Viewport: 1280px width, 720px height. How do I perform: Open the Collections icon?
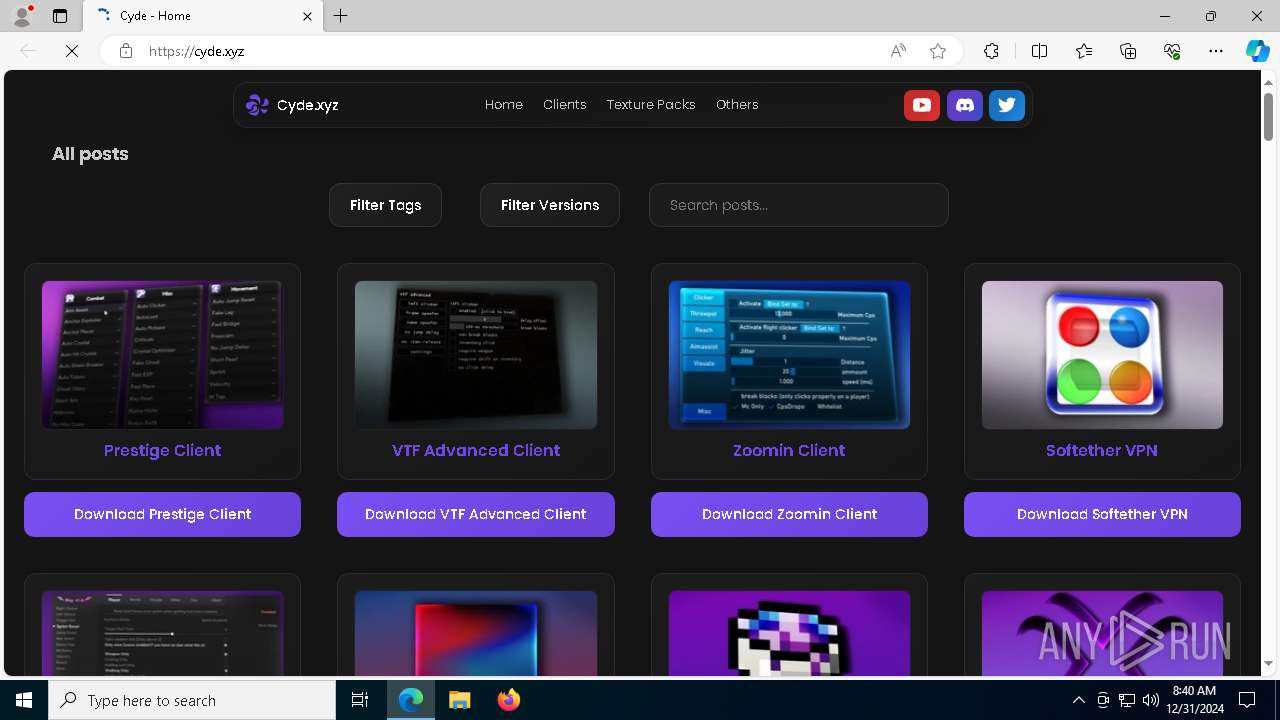coord(1128,51)
